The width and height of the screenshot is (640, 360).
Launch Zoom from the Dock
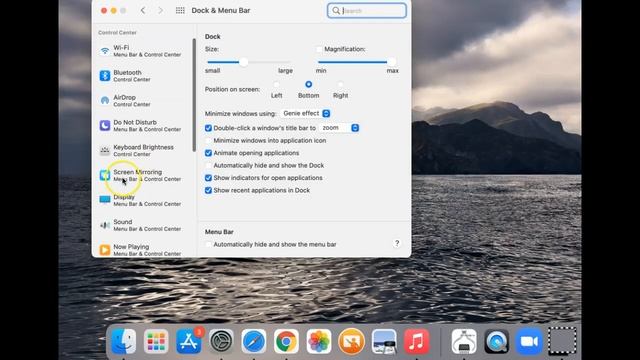pos(529,341)
